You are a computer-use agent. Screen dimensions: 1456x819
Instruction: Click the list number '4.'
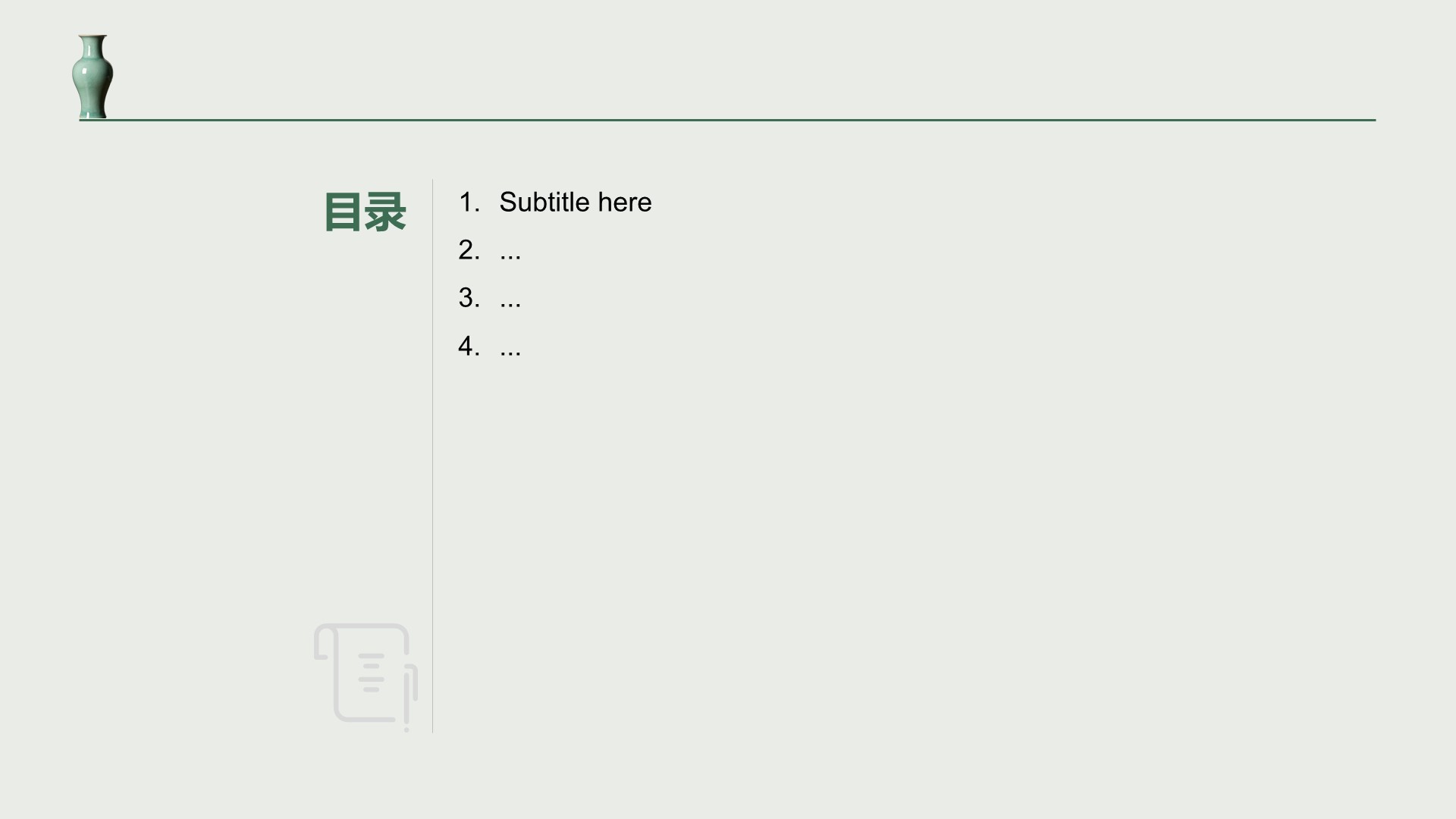469,347
